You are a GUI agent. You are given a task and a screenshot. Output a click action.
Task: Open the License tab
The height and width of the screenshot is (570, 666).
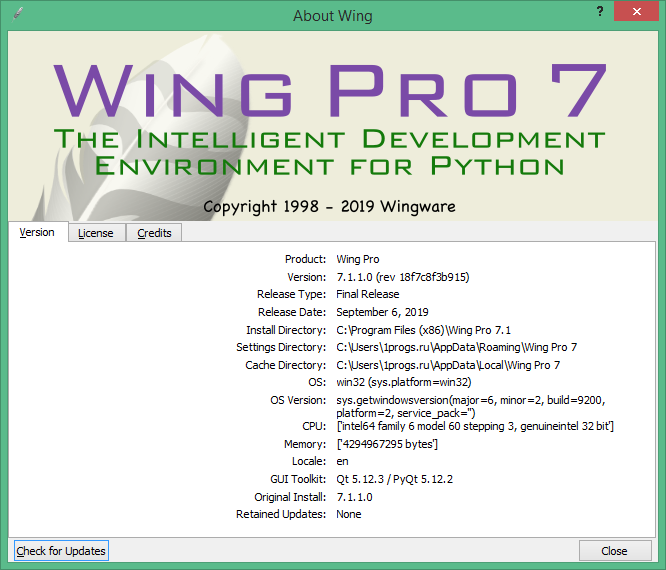click(96, 233)
